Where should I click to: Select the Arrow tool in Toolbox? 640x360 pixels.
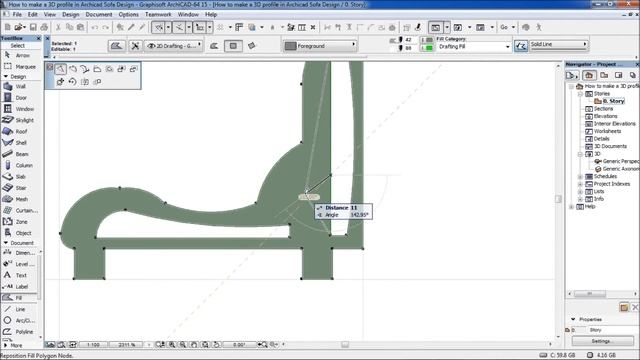(x=18, y=55)
